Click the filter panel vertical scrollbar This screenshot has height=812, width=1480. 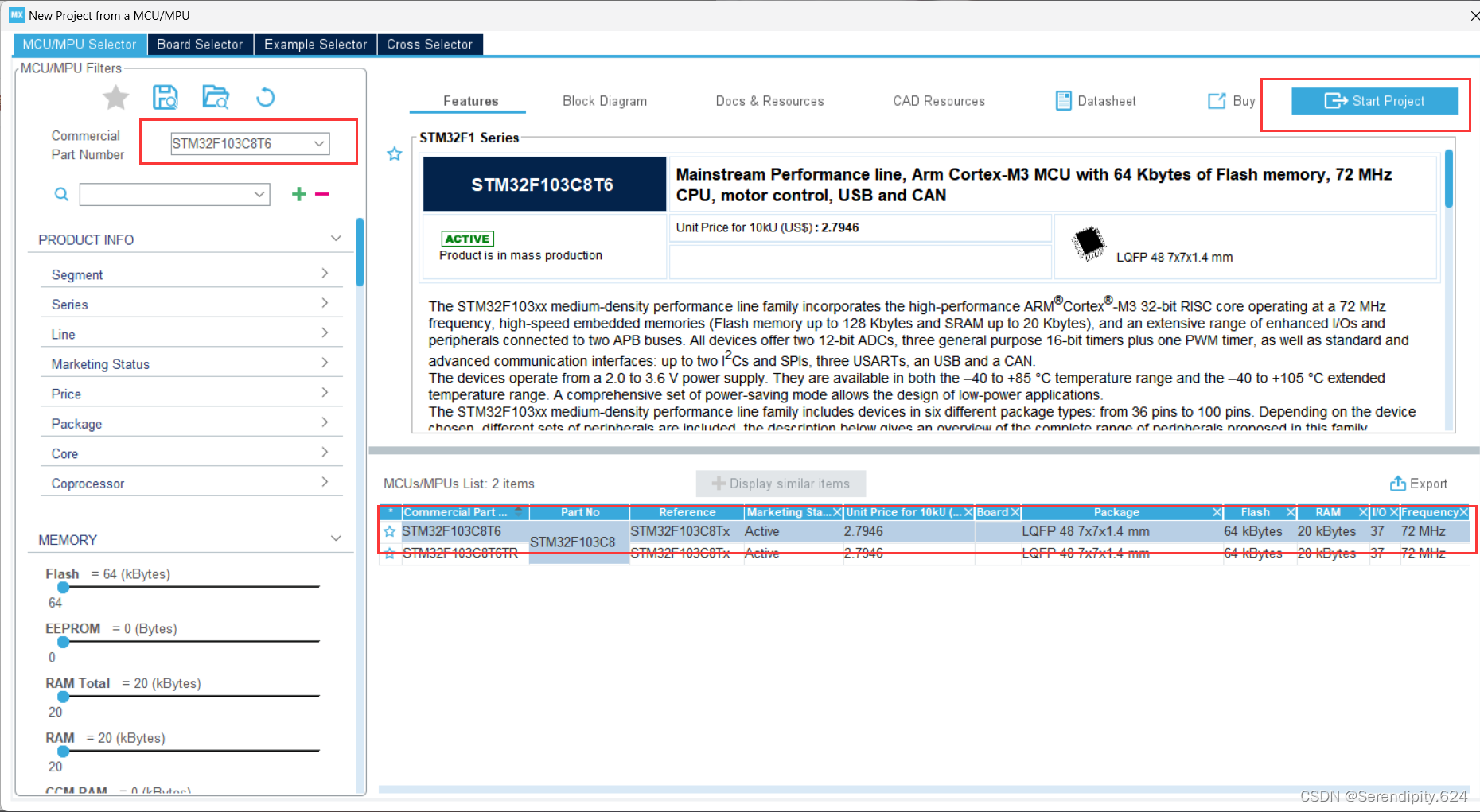(x=360, y=252)
